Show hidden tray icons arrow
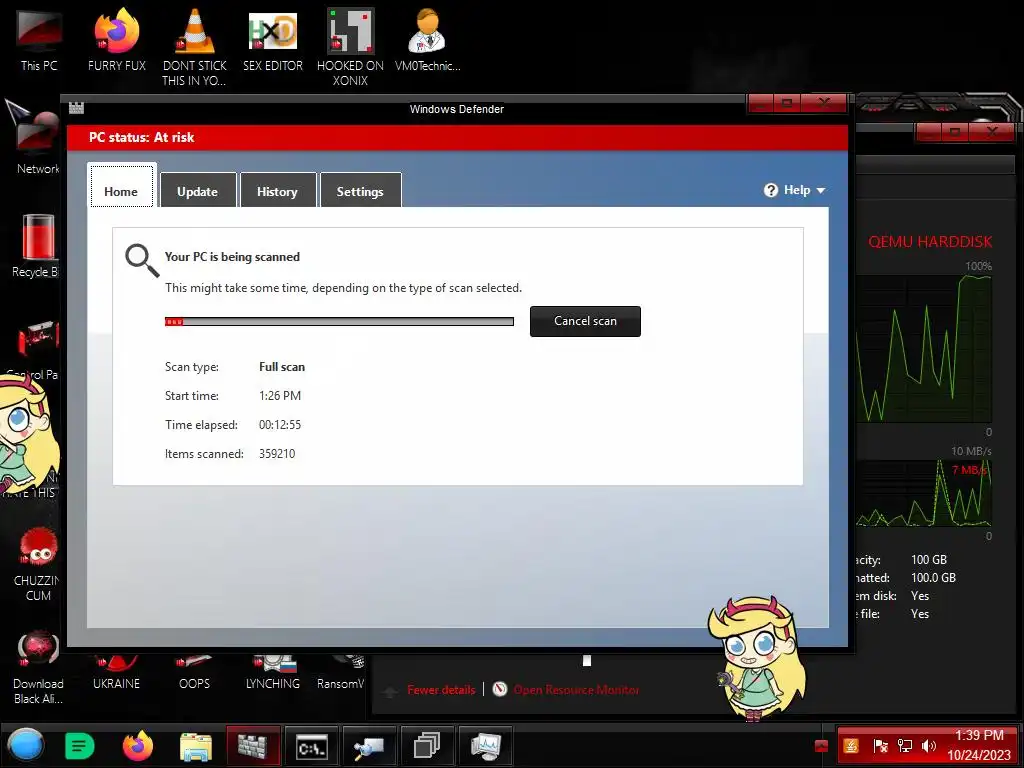This screenshot has width=1024, height=768. pyautogui.click(x=822, y=746)
